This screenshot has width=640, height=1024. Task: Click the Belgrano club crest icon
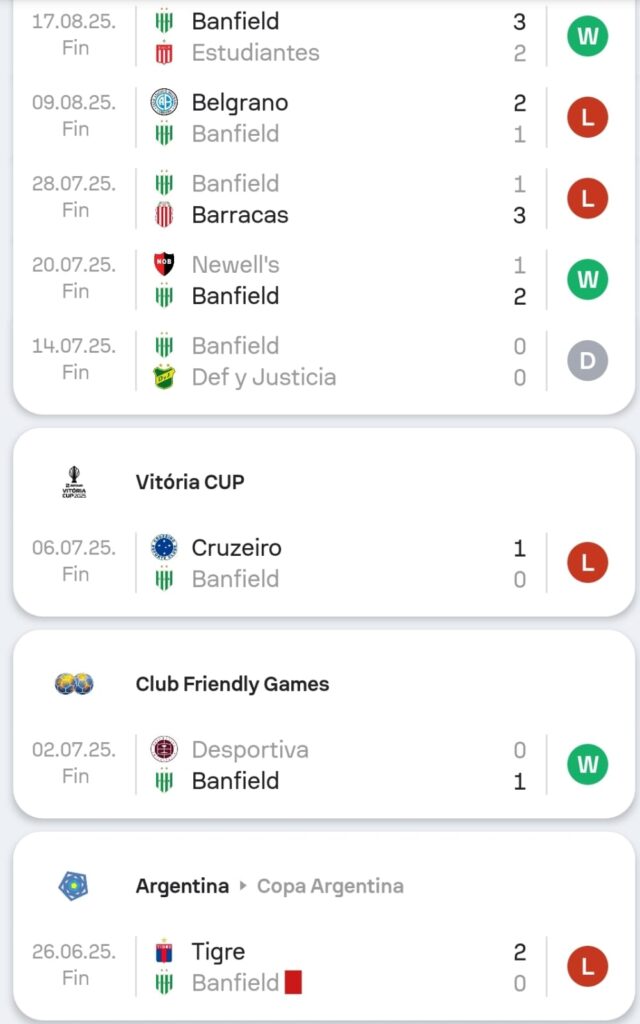[164, 102]
